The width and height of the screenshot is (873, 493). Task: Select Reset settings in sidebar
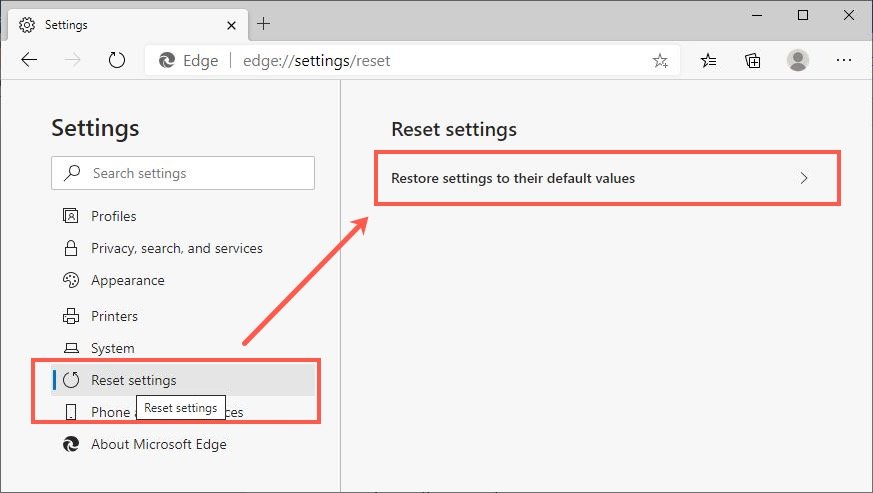[133, 380]
